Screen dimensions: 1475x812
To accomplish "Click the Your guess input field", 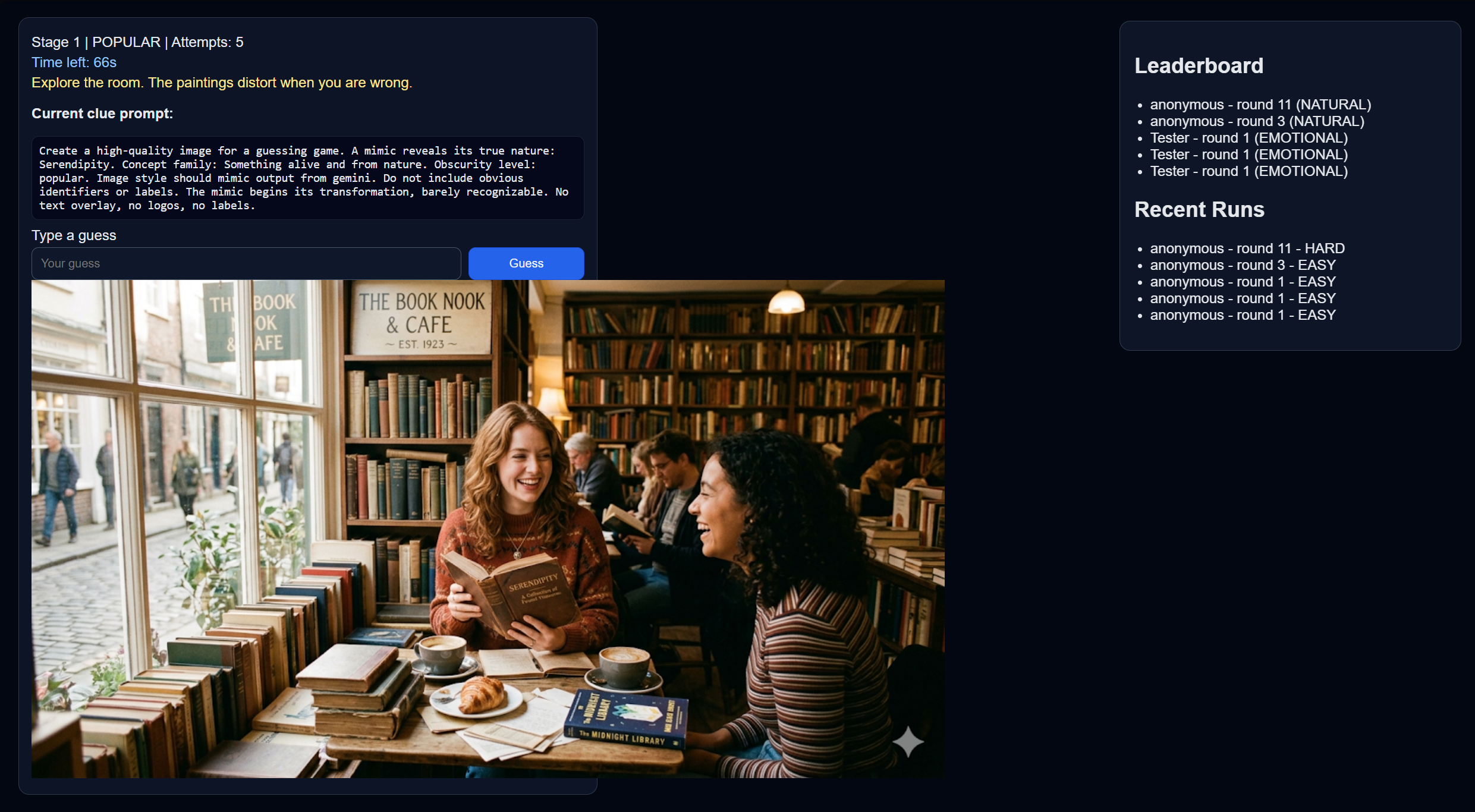I will (x=246, y=263).
